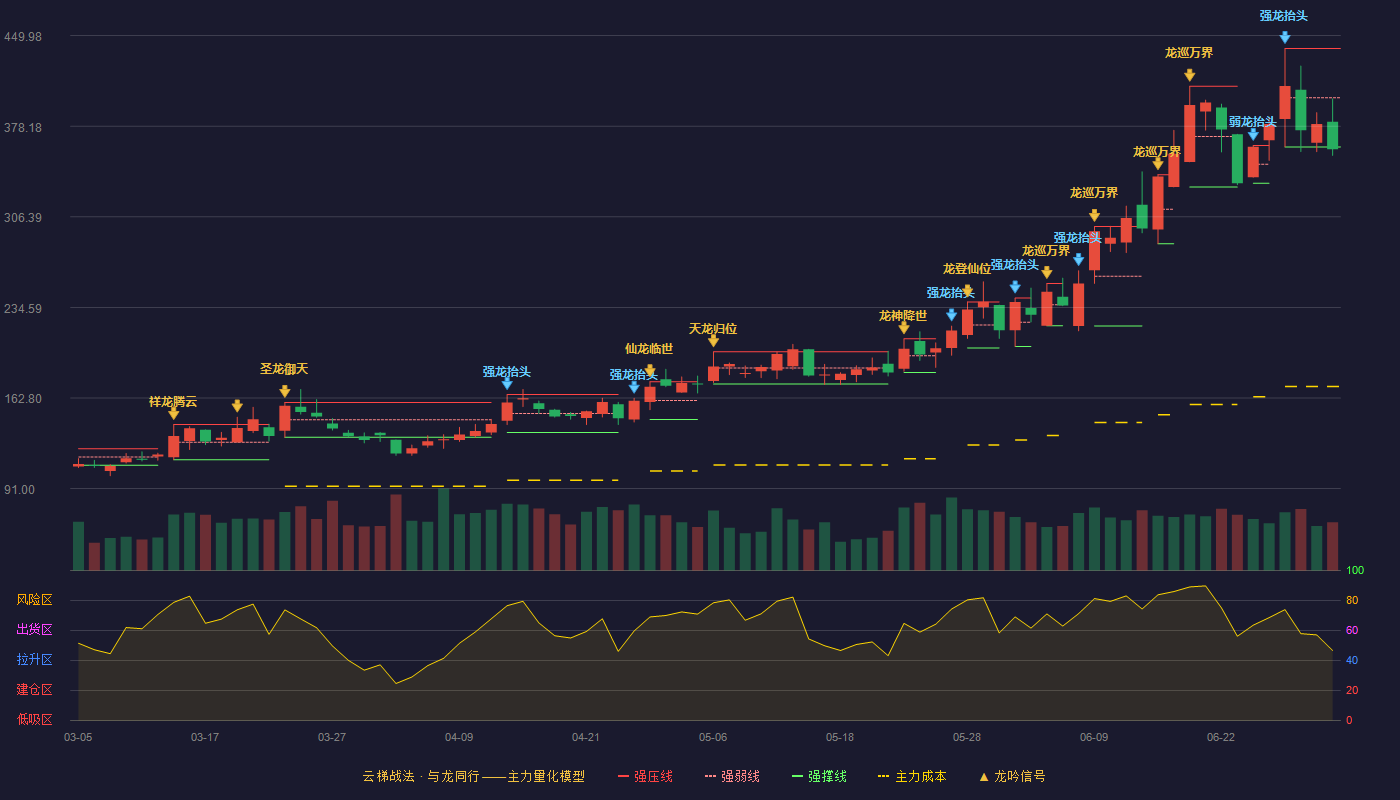Click the 05-28 date axis label

tap(967, 737)
